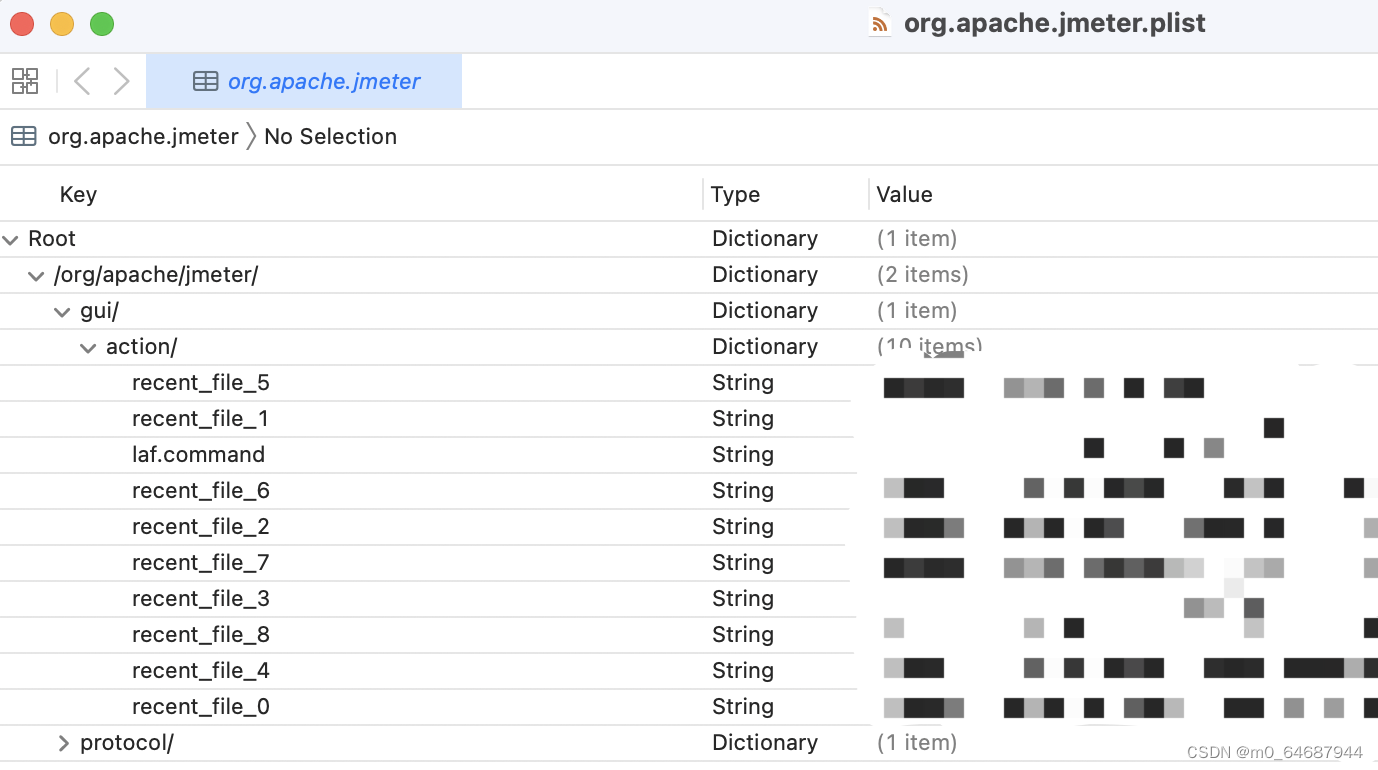Expand the protocol/ dictionary
Screen dimensions: 1378x770
(63, 743)
